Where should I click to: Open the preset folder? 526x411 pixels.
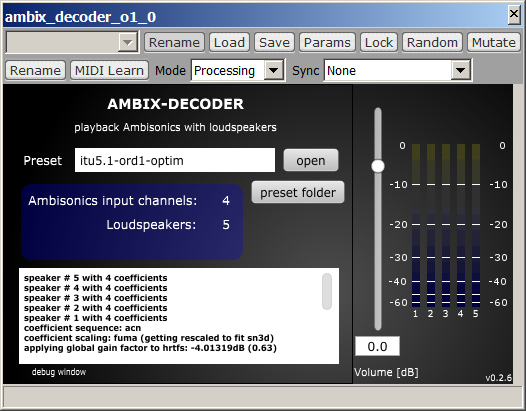coord(298,192)
